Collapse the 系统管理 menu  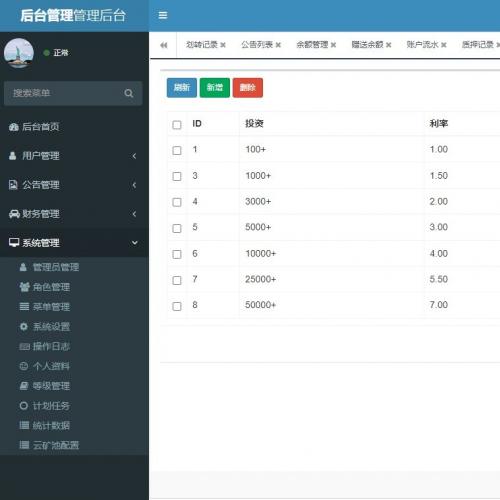74,243
